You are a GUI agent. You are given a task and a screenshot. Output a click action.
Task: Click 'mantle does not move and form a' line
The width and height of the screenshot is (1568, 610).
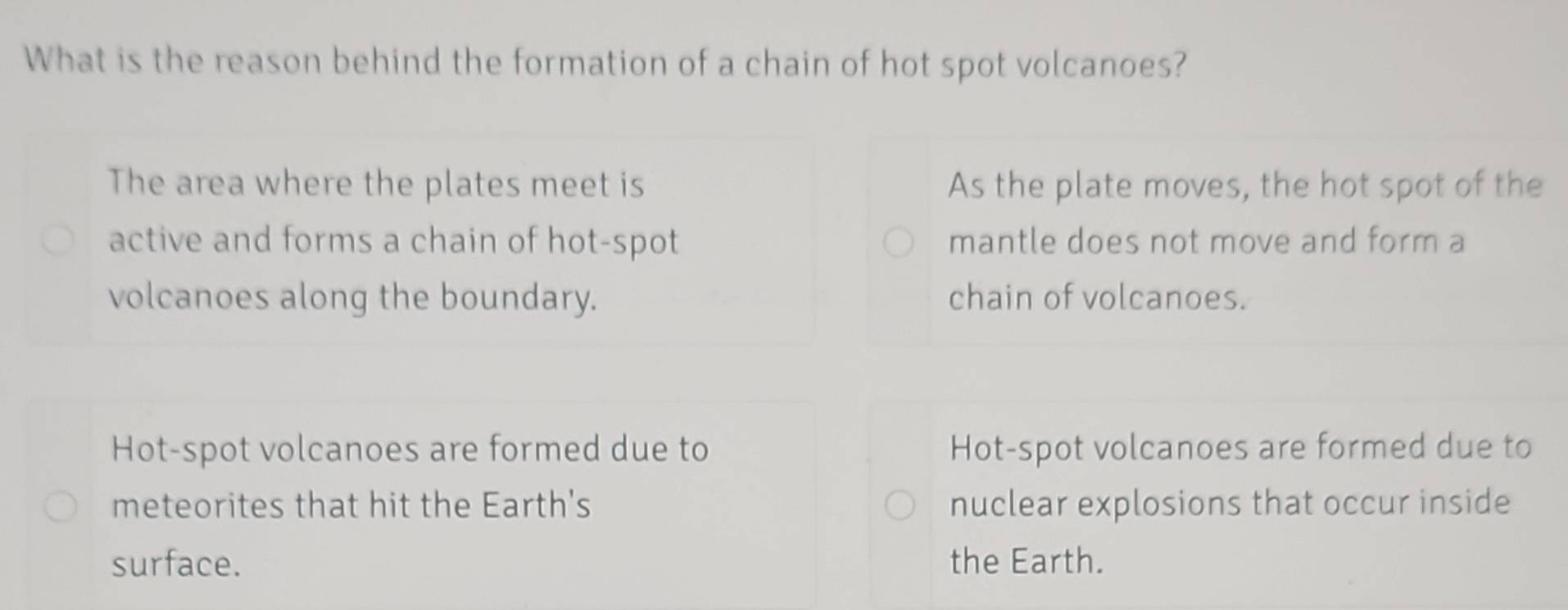[x=1206, y=242]
